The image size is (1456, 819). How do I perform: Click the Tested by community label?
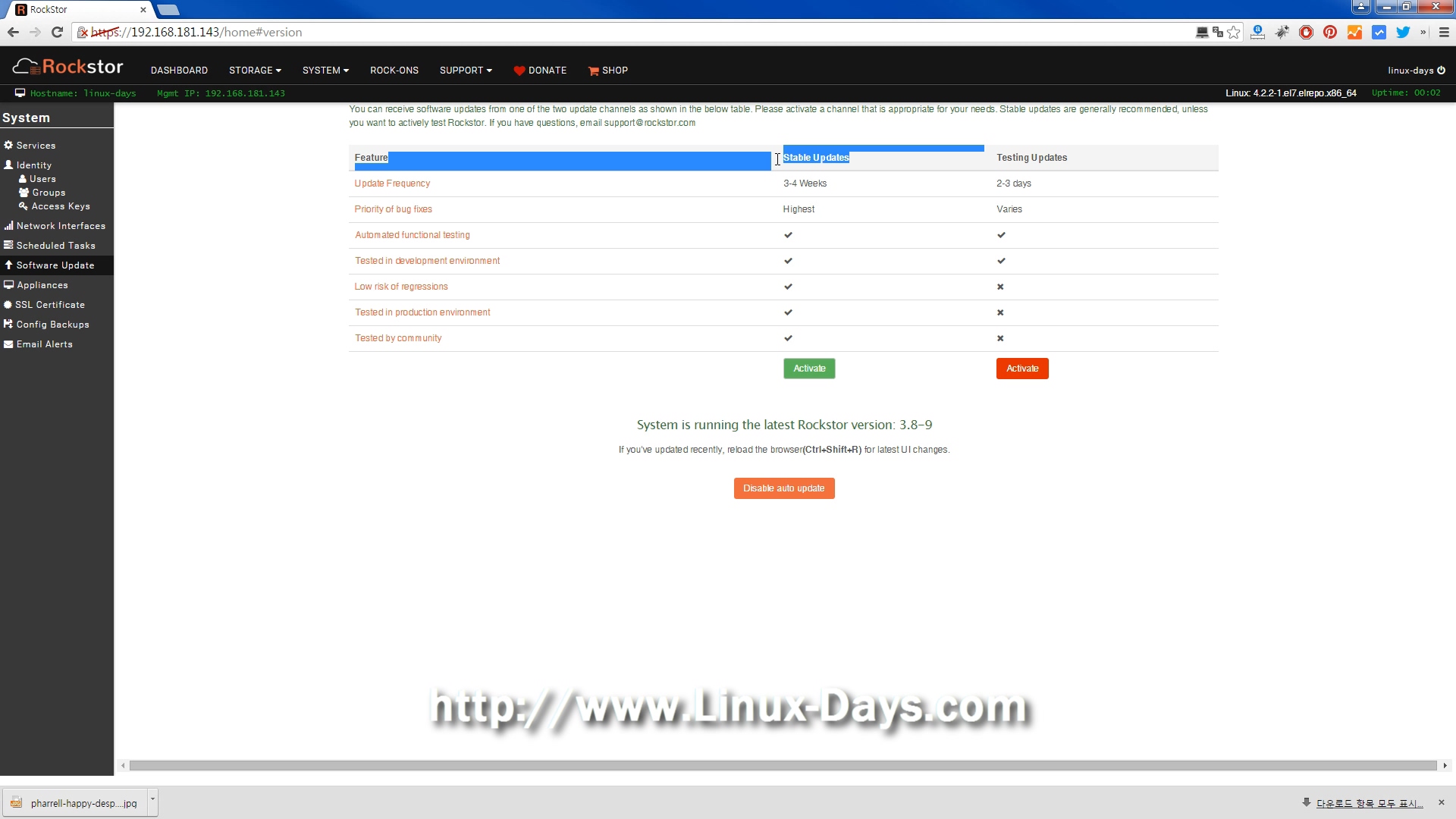[x=398, y=338]
